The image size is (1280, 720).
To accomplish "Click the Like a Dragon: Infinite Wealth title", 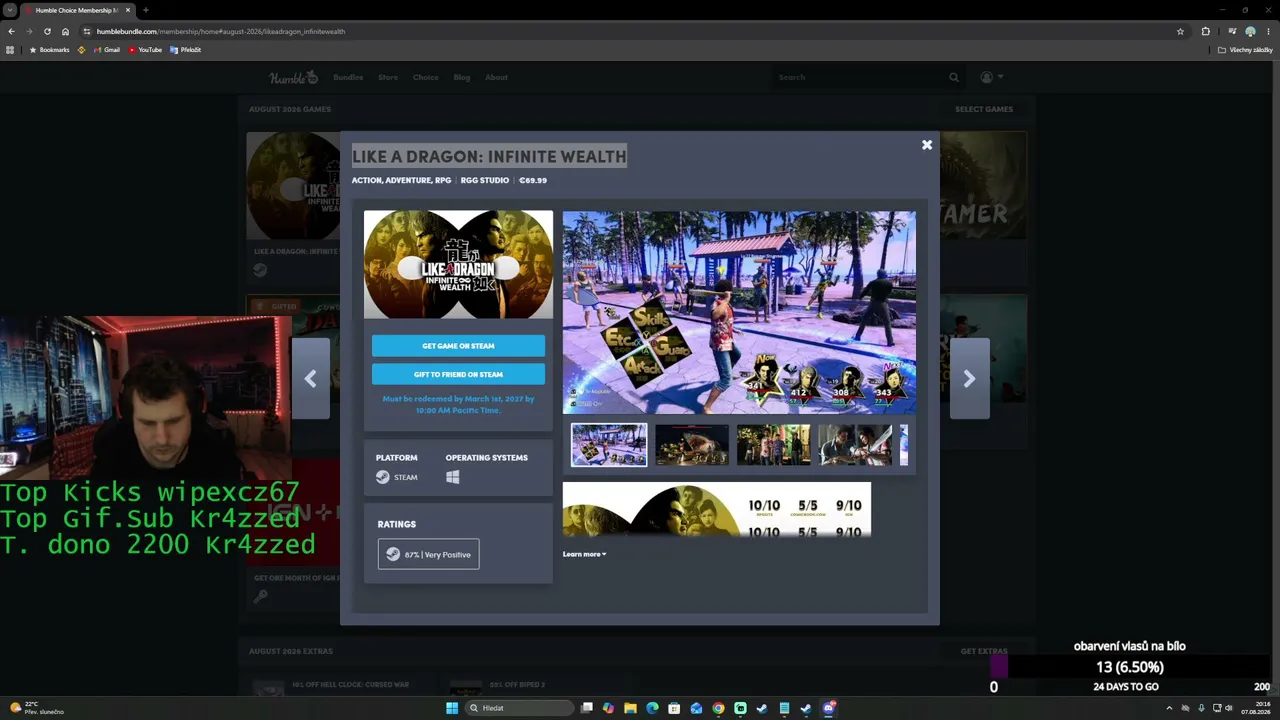I will [489, 156].
